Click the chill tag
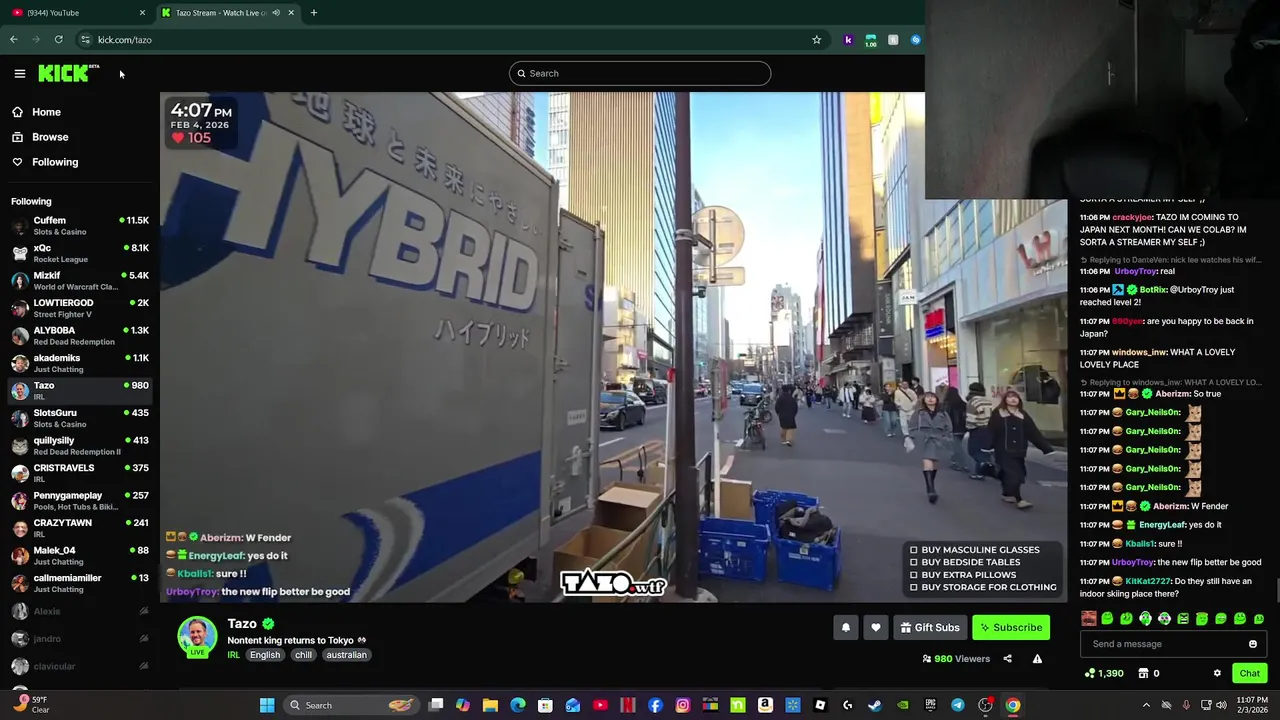Image resolution: width=1280 pixels, height=720 pixels. click(x=303, y=655)
